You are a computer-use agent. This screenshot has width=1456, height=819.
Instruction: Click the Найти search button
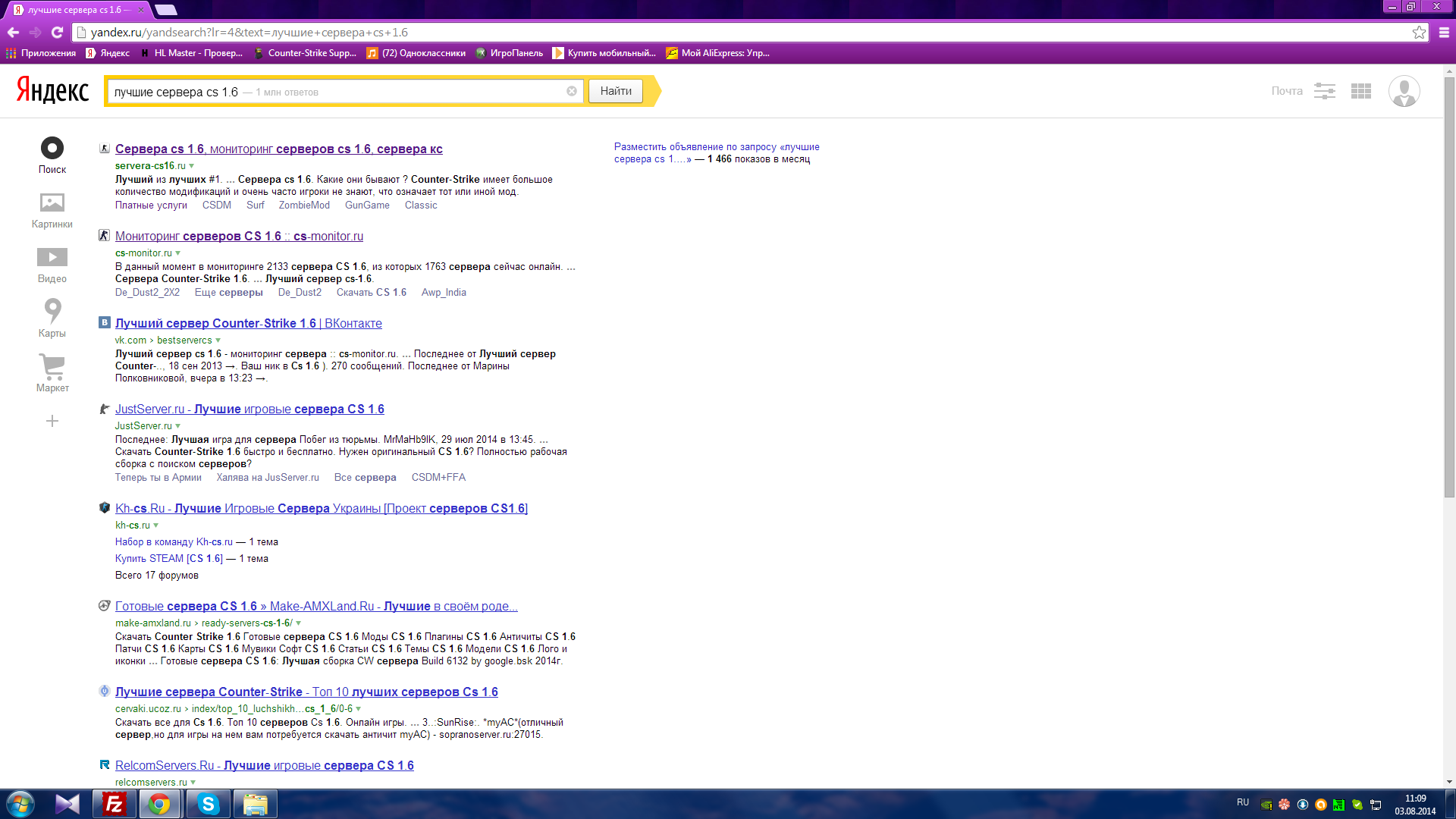click(x=616, y=91)
